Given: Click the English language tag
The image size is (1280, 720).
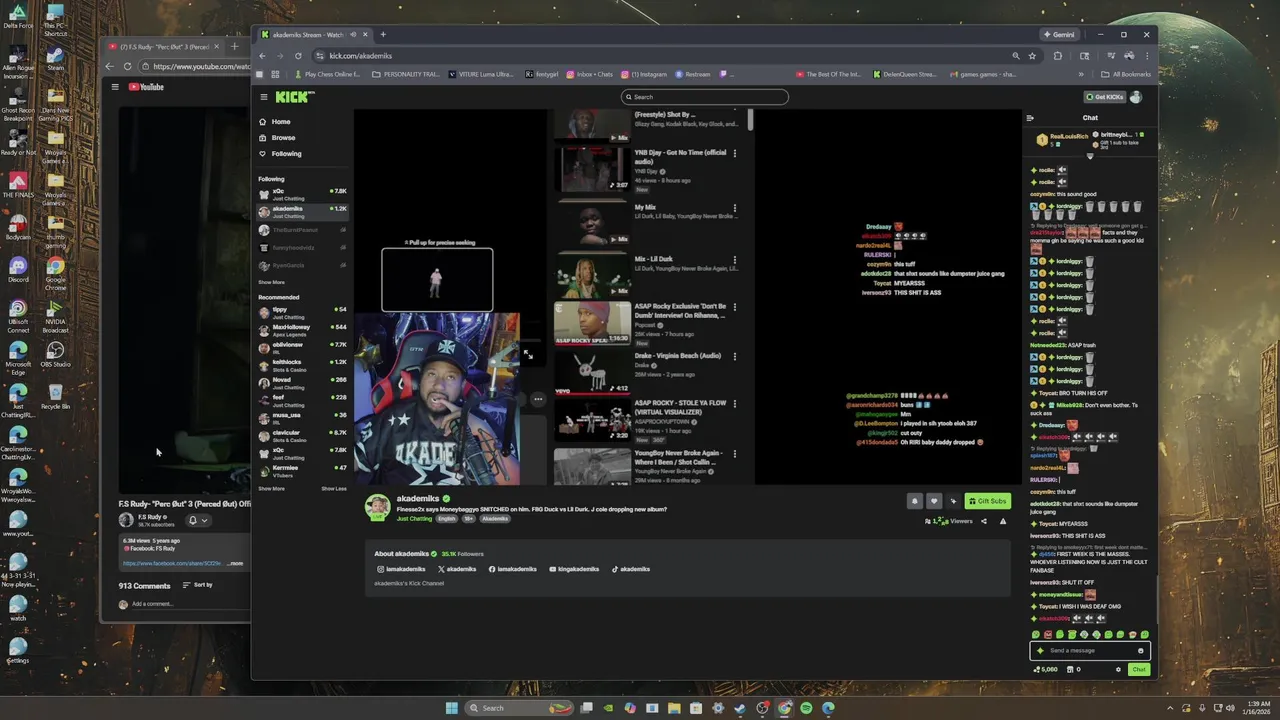Looking at the screenshot, I should coord(446,519).
